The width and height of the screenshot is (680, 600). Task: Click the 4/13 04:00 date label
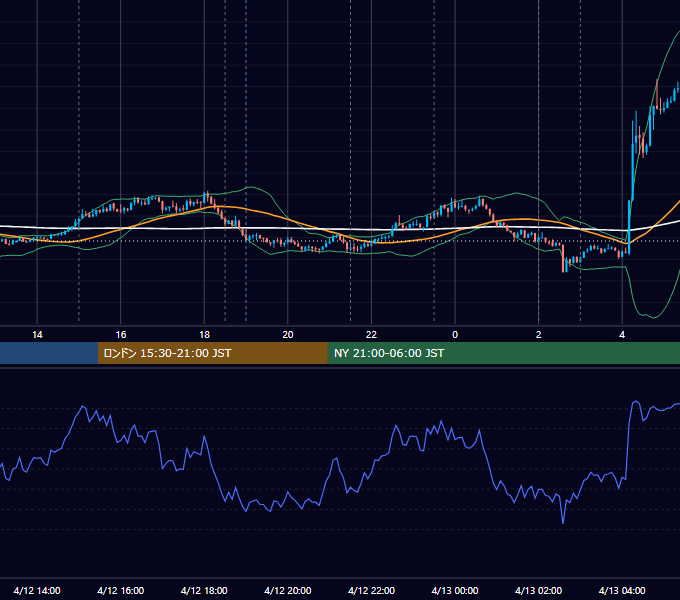622,590
